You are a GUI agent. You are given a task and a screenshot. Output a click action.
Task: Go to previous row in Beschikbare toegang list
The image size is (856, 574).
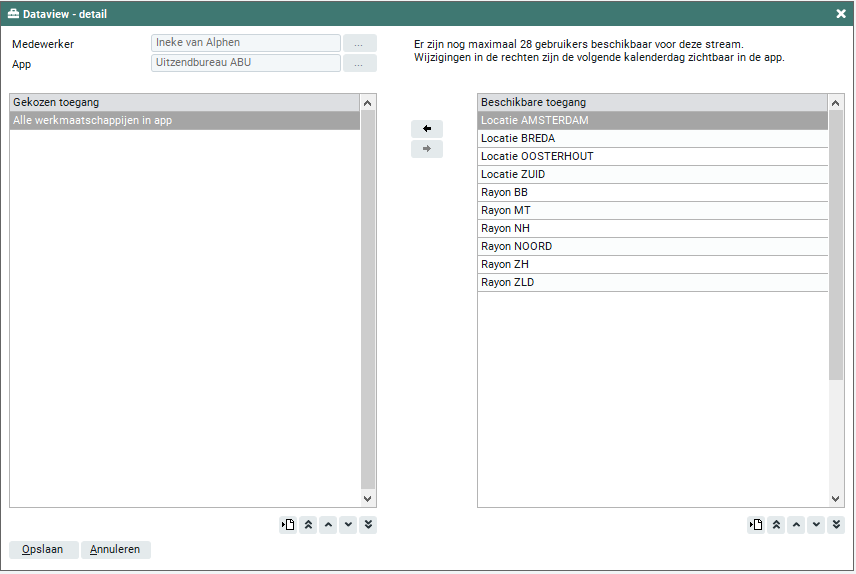[x=796, y=525]
